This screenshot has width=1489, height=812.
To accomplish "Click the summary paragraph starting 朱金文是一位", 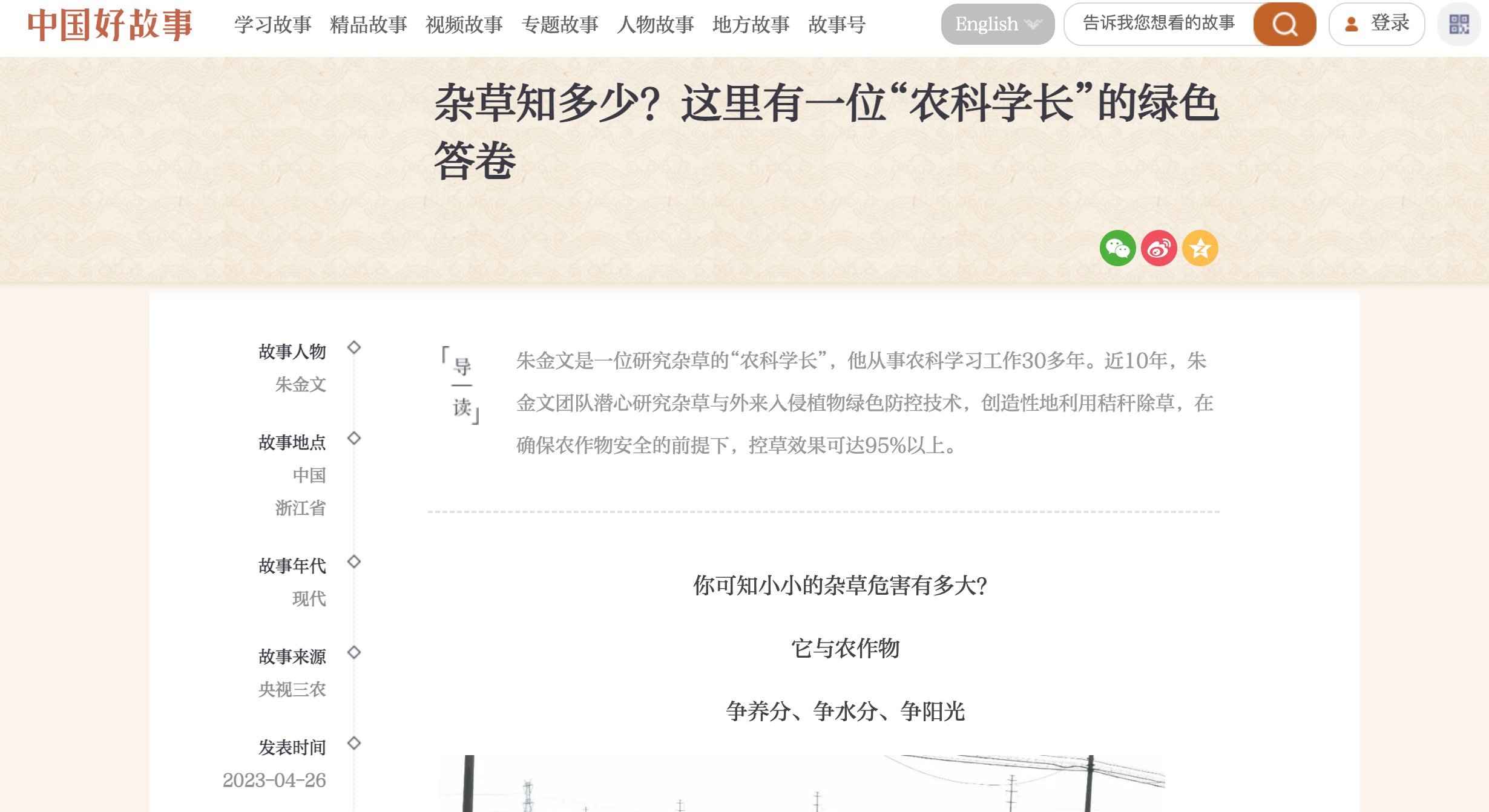I will point(865,403).
